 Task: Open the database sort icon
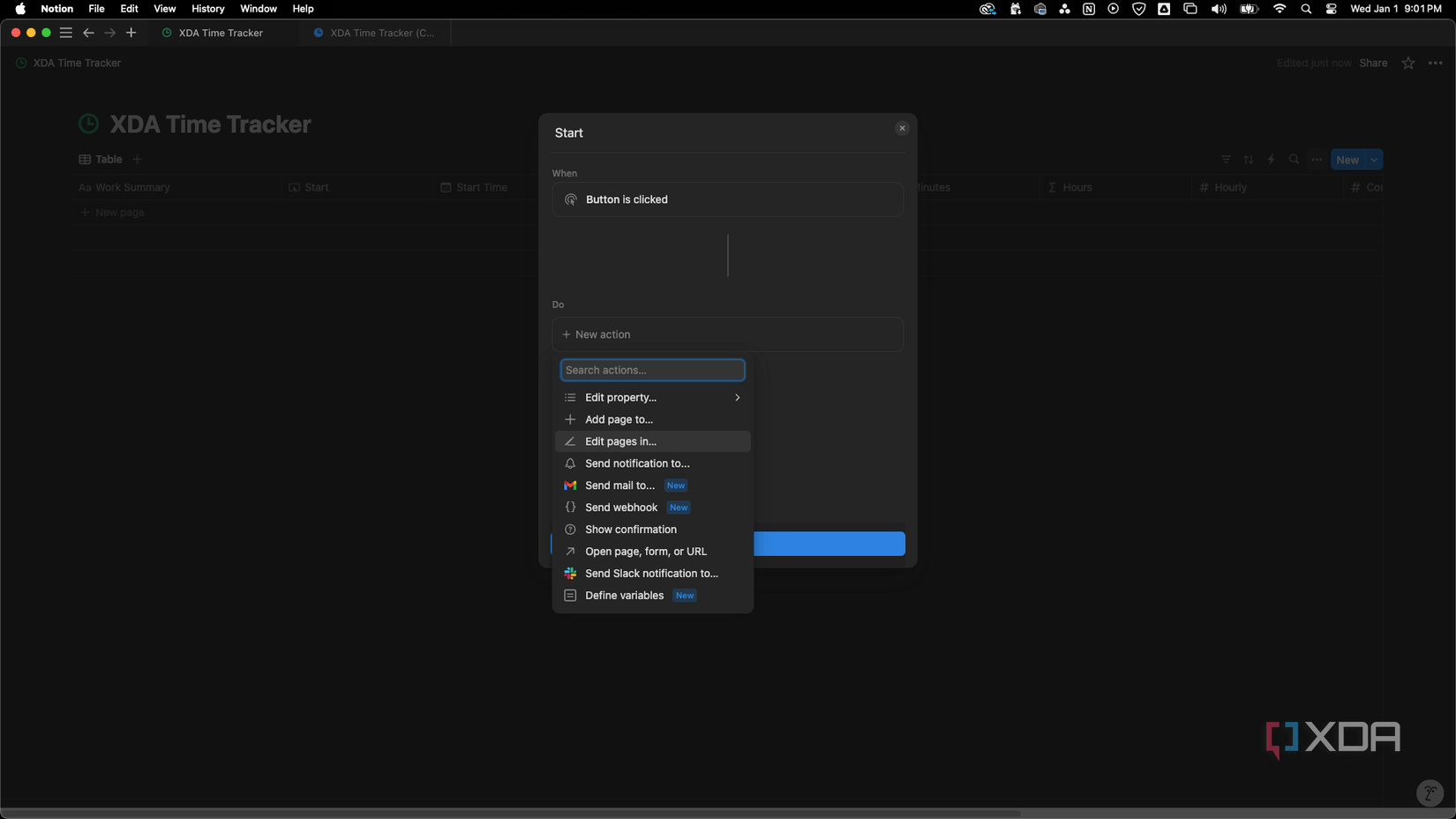click(x=1249, y=160)
